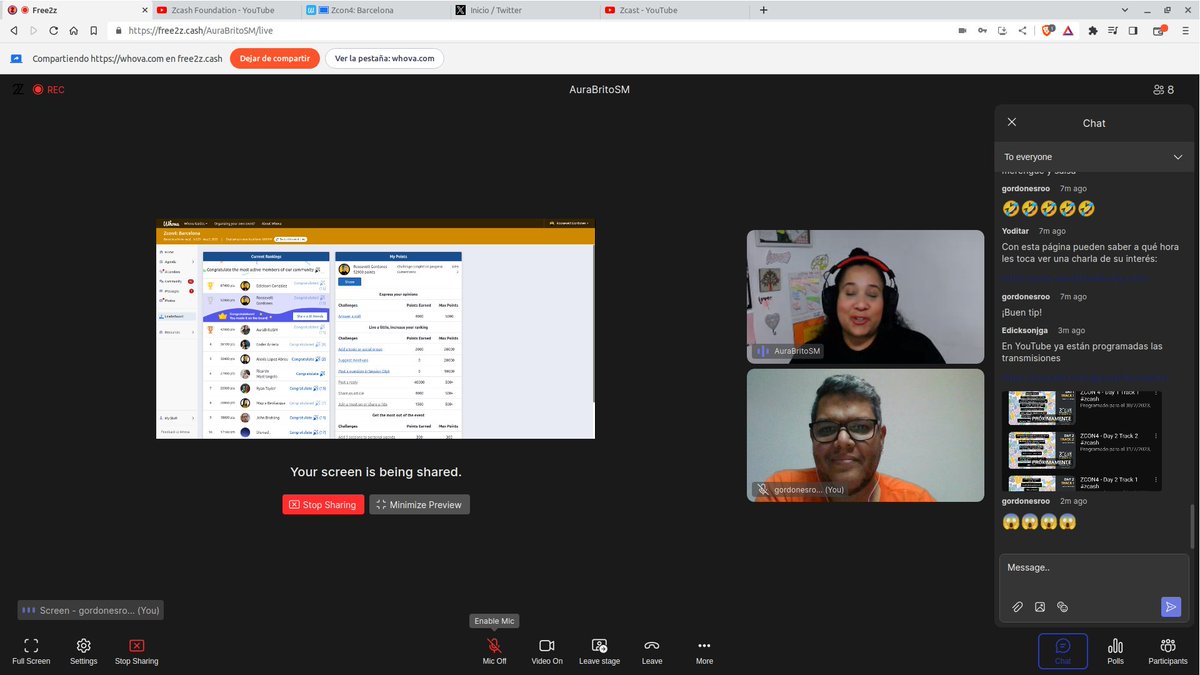Click the shared whova screen preview
This screenshot has height=675, width=1200.
pyautogui.click(x=375, y=328)
